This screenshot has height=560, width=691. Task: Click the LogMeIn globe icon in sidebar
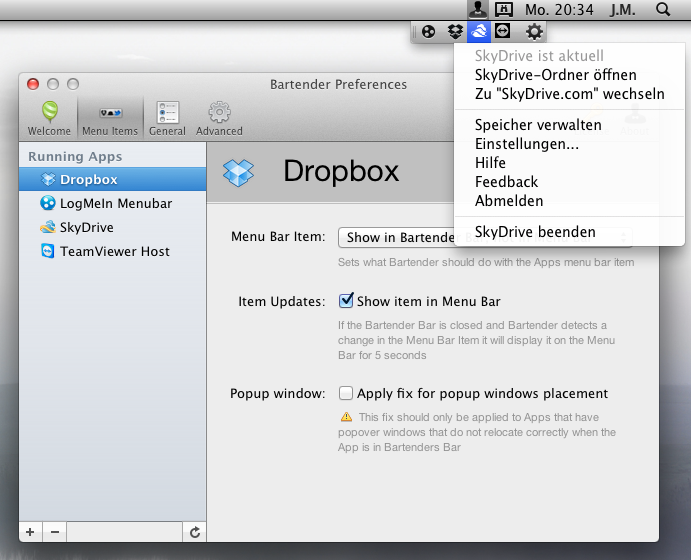pyautogui.click(x=48, y=203)
